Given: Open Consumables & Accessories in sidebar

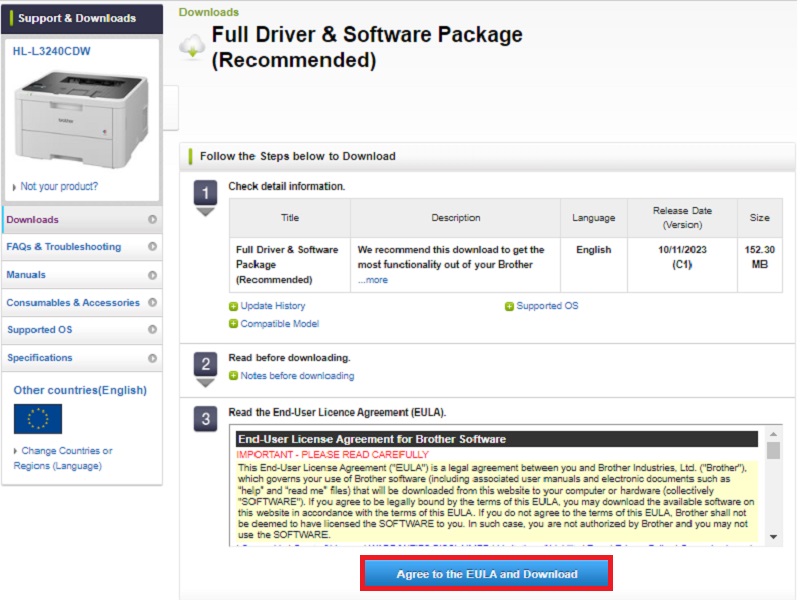Looking at the screenshot, I should coord(73,303).
